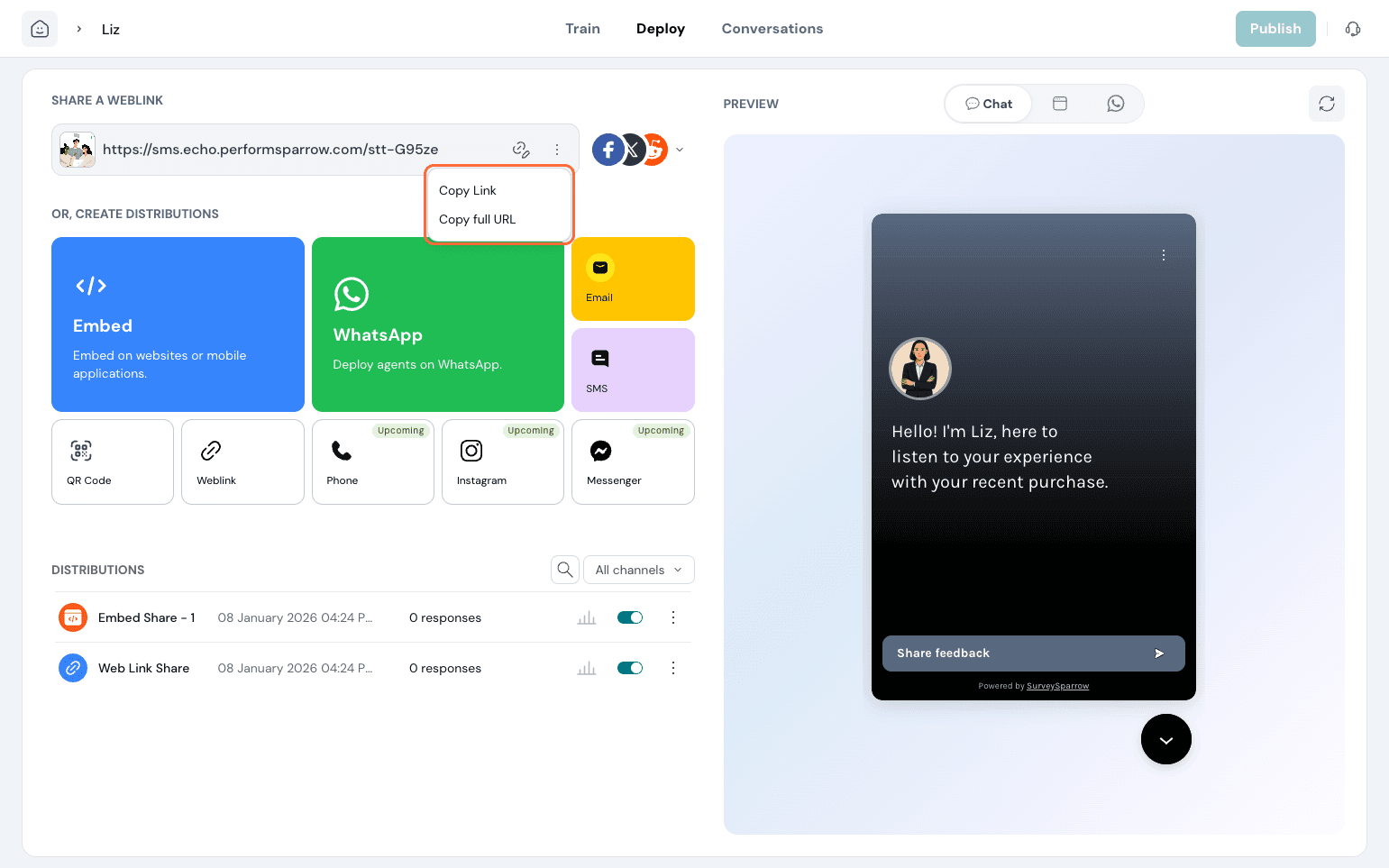The height and width of the screenshot is (868, 1389).
Task: Open the distributions search icon
Action: tap(565, 570)
